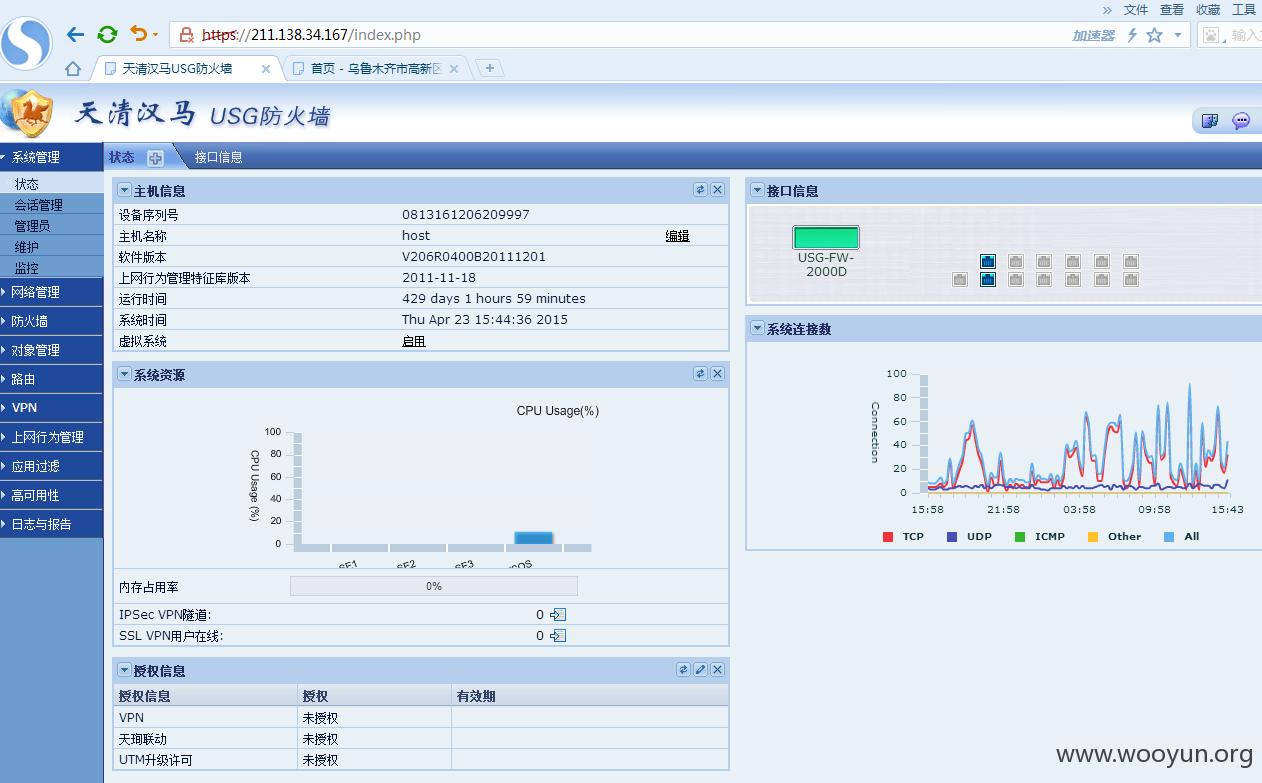Open the browser history dropdown arrow
Viewport: 1262px width, 783px height.
pyautogui.click(x=154, y=36)
